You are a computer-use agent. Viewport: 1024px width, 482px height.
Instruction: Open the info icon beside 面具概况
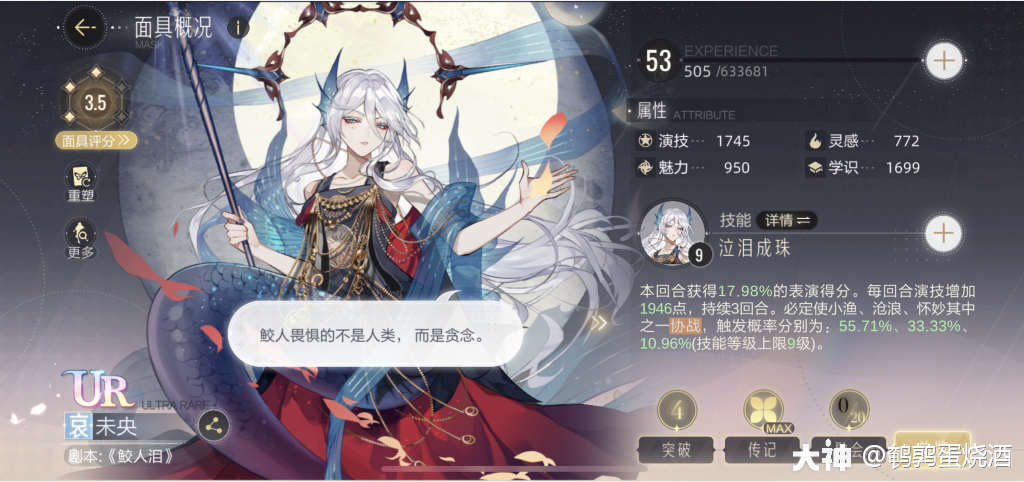click(x=238, y=27)
